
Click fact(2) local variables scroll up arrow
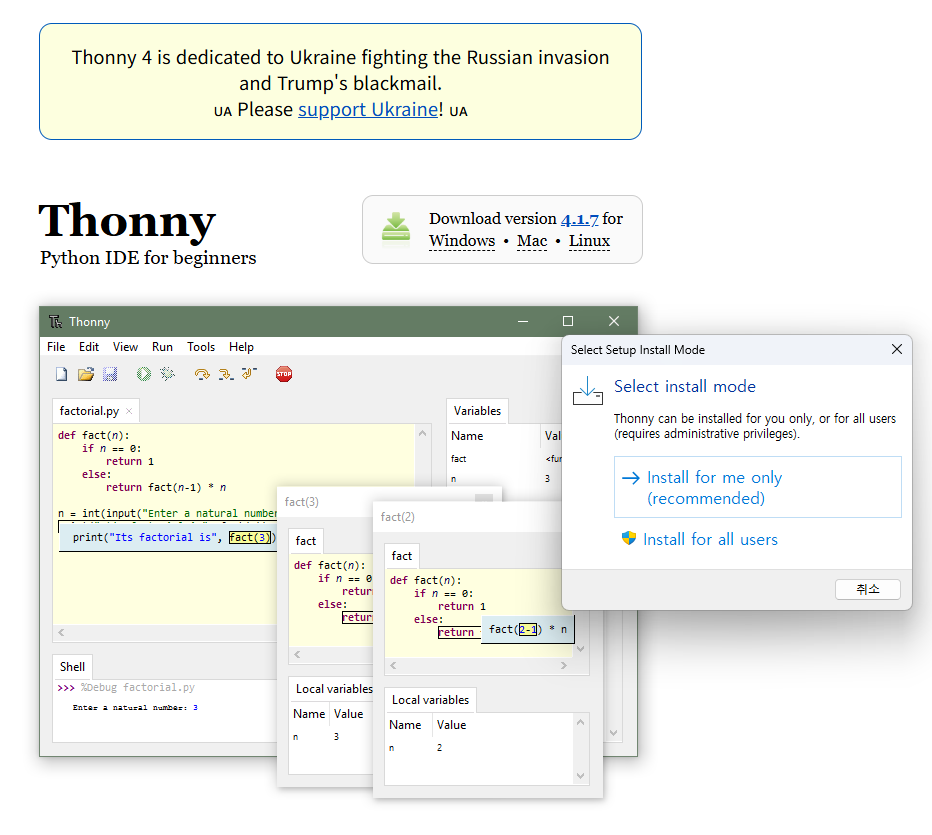pyautogui.click(x=581, y=722)
